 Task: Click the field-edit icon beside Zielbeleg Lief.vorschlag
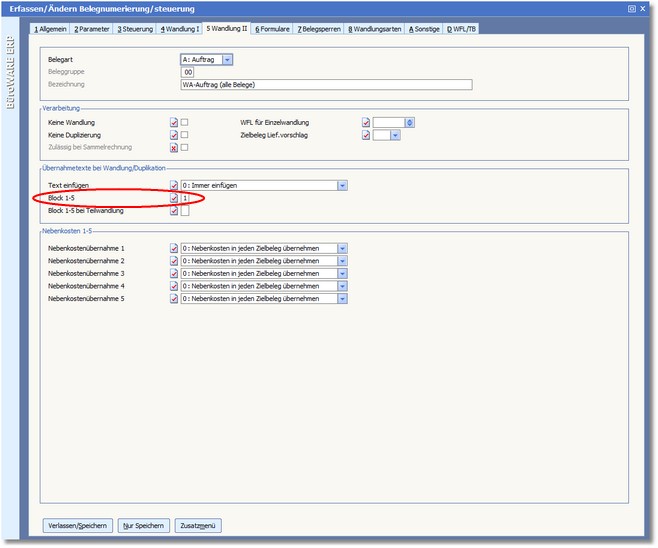tap(366, 134)
